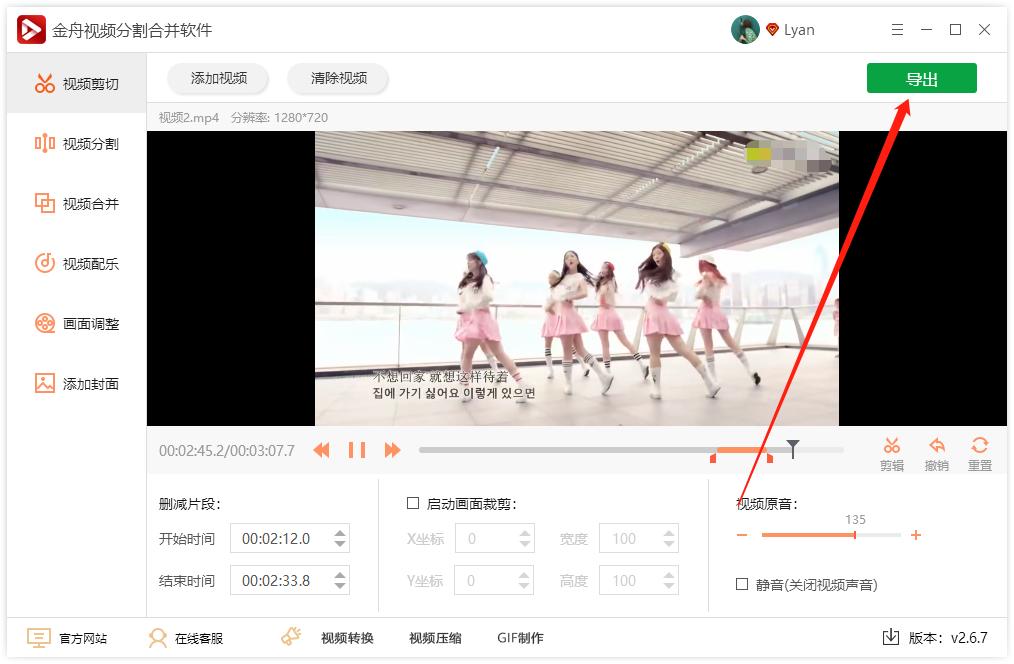Screen dimensions: 1014x664
Task: Select the 视频分割 tool in sidebar
Action: (x=74, y=143)
